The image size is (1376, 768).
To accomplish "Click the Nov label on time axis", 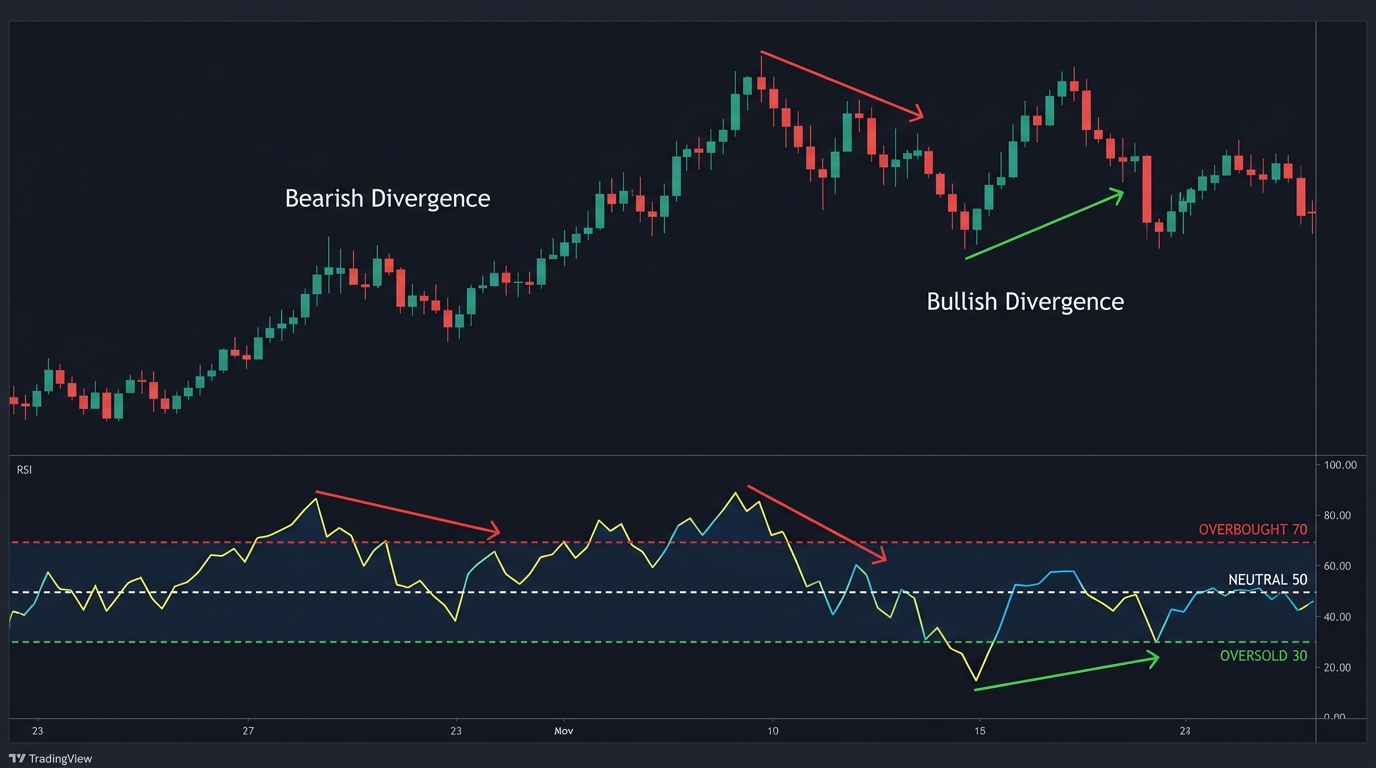I will (563, 731).
